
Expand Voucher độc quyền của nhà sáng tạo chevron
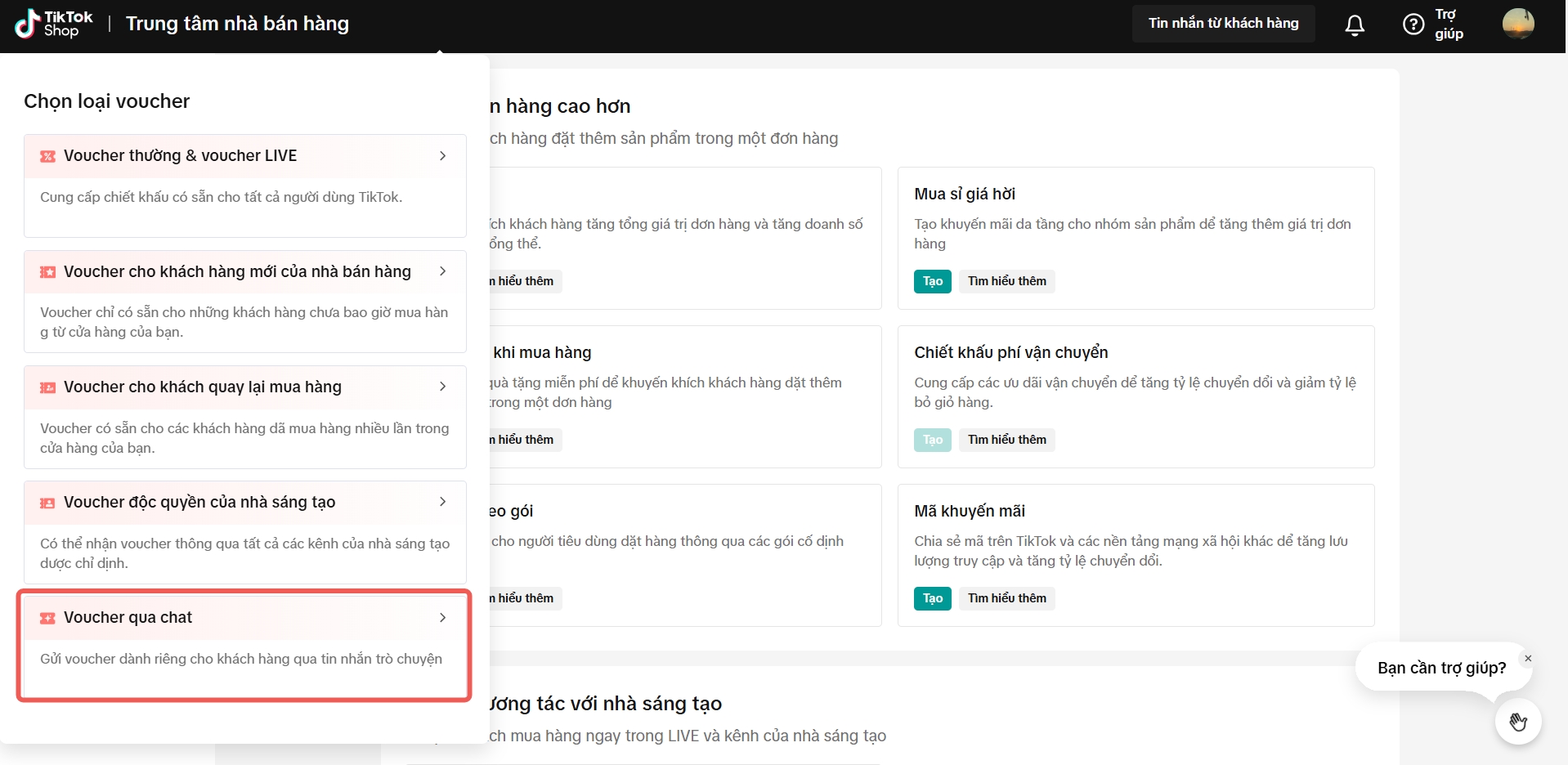[442, 502]
